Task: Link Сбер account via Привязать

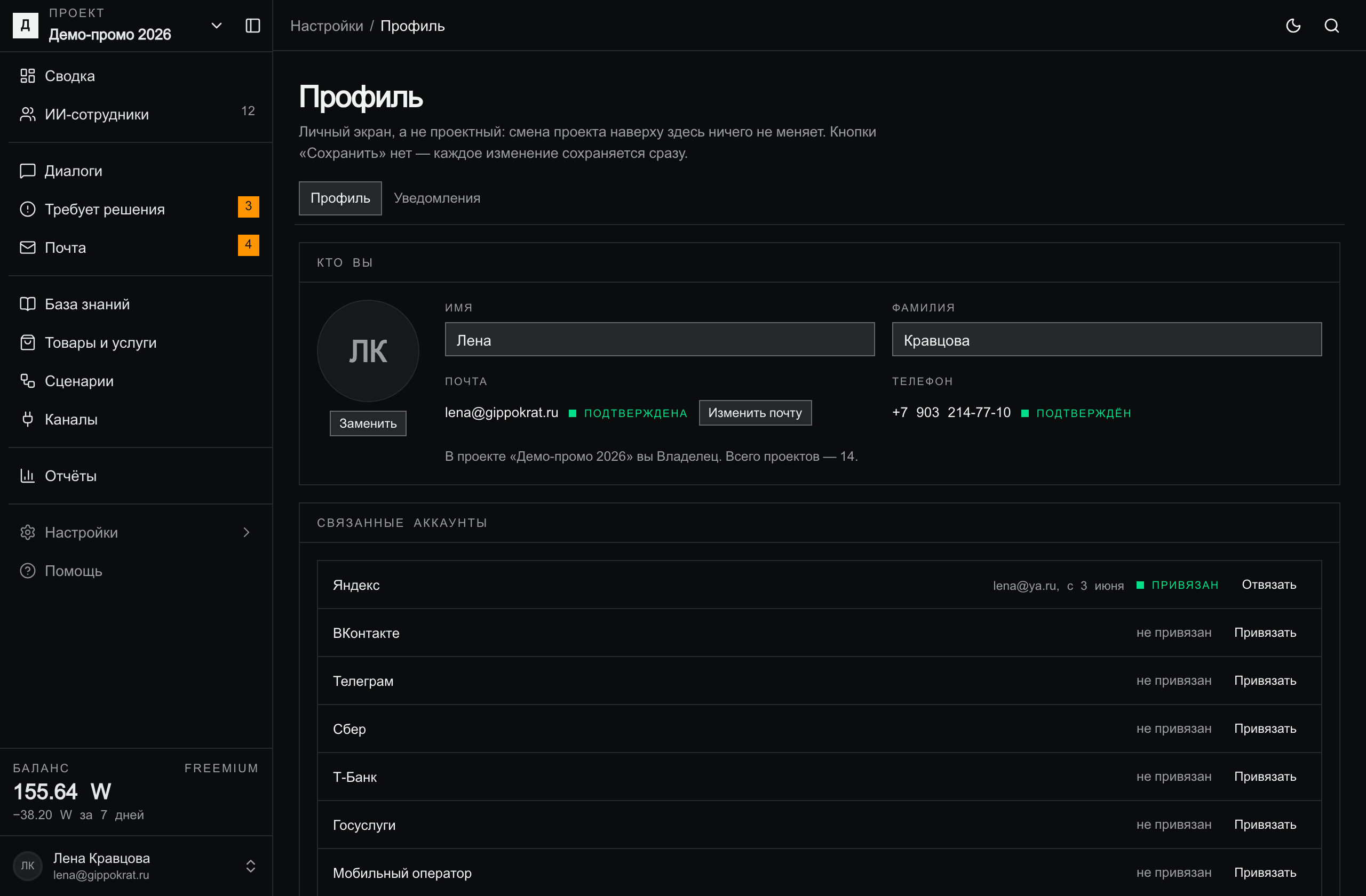Action: coord(1265,729)
